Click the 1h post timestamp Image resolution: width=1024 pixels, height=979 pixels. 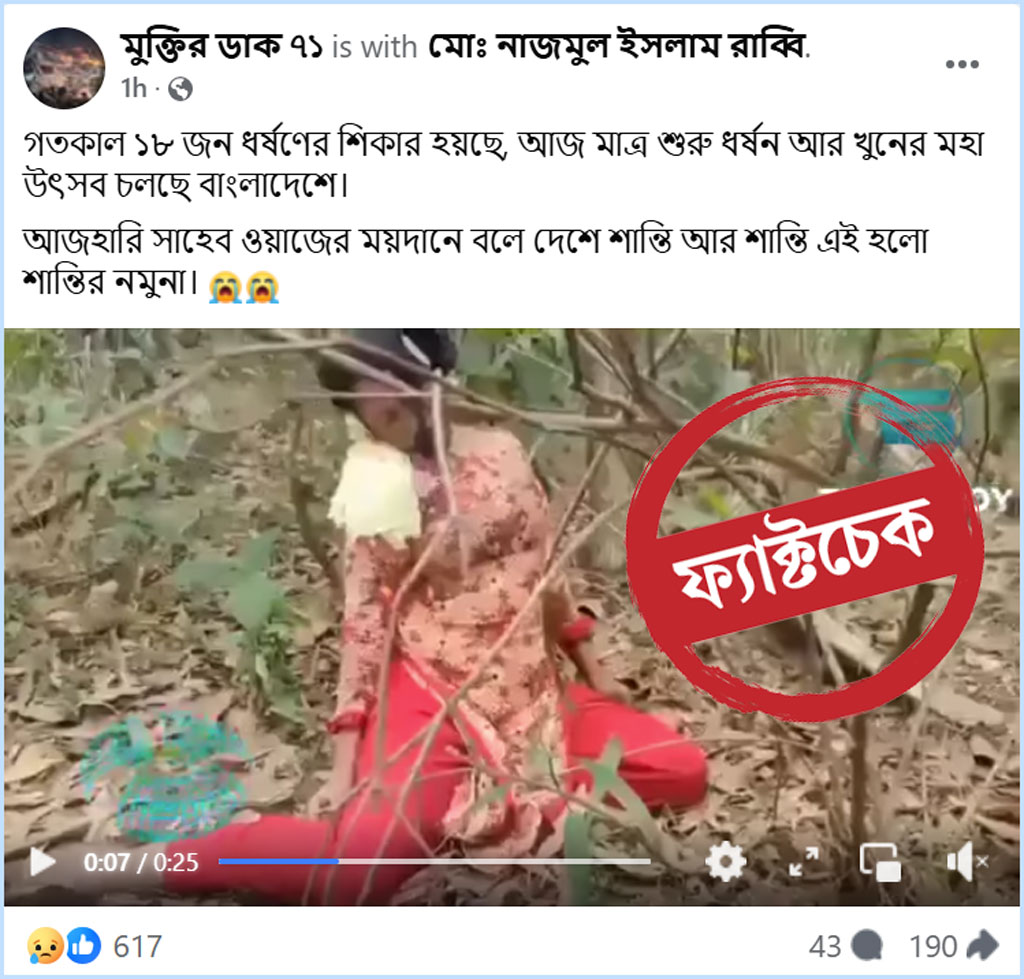tap(134, 88)
